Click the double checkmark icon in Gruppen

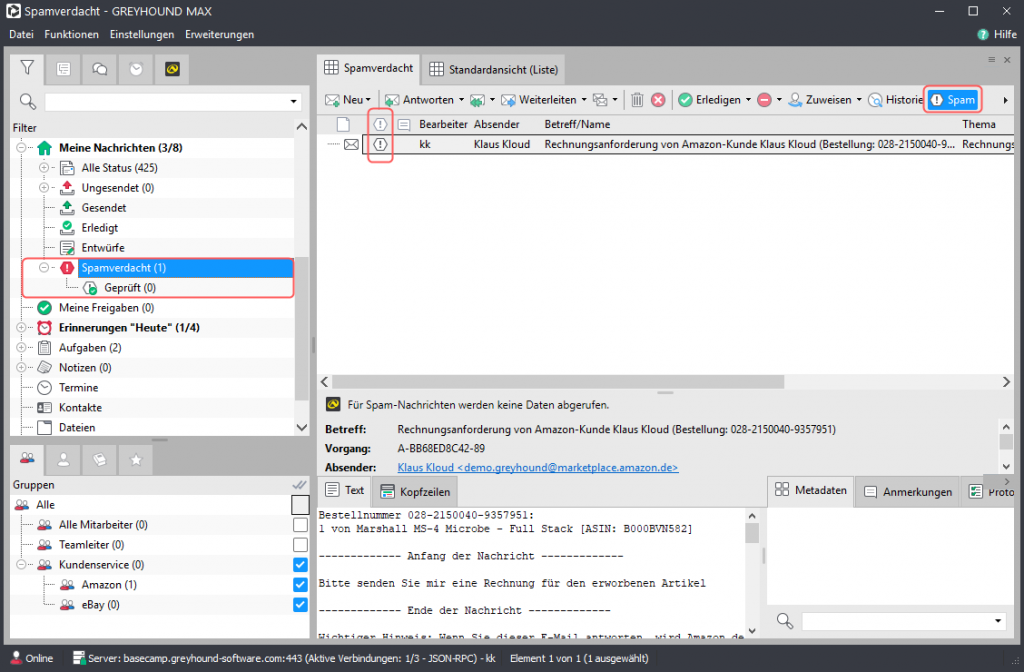tap(299, 485)
